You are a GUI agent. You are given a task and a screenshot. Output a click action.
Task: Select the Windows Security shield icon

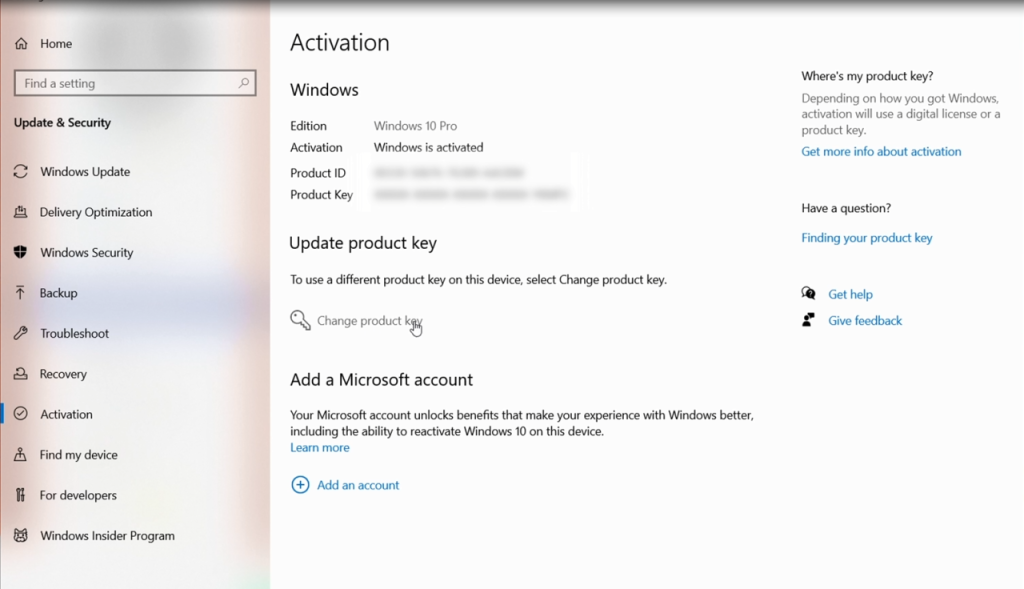22,252
